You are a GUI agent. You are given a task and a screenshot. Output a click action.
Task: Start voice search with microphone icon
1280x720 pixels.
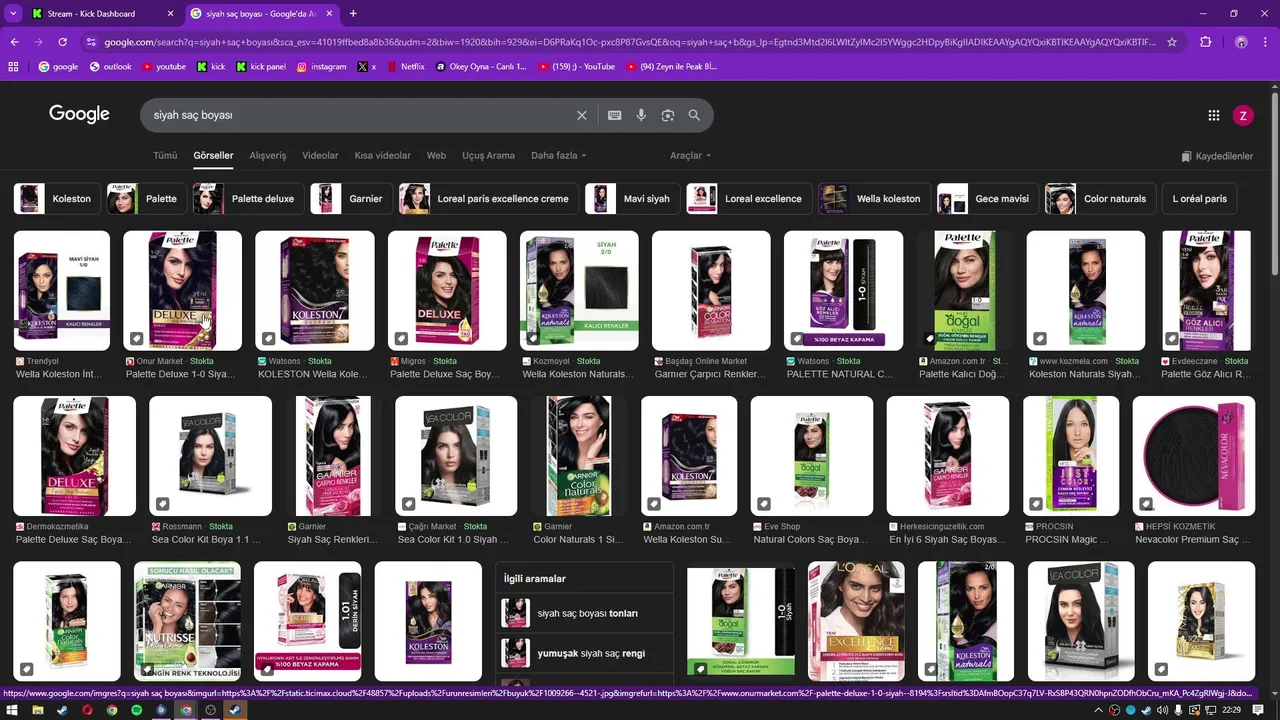click(x=641, y=115)
